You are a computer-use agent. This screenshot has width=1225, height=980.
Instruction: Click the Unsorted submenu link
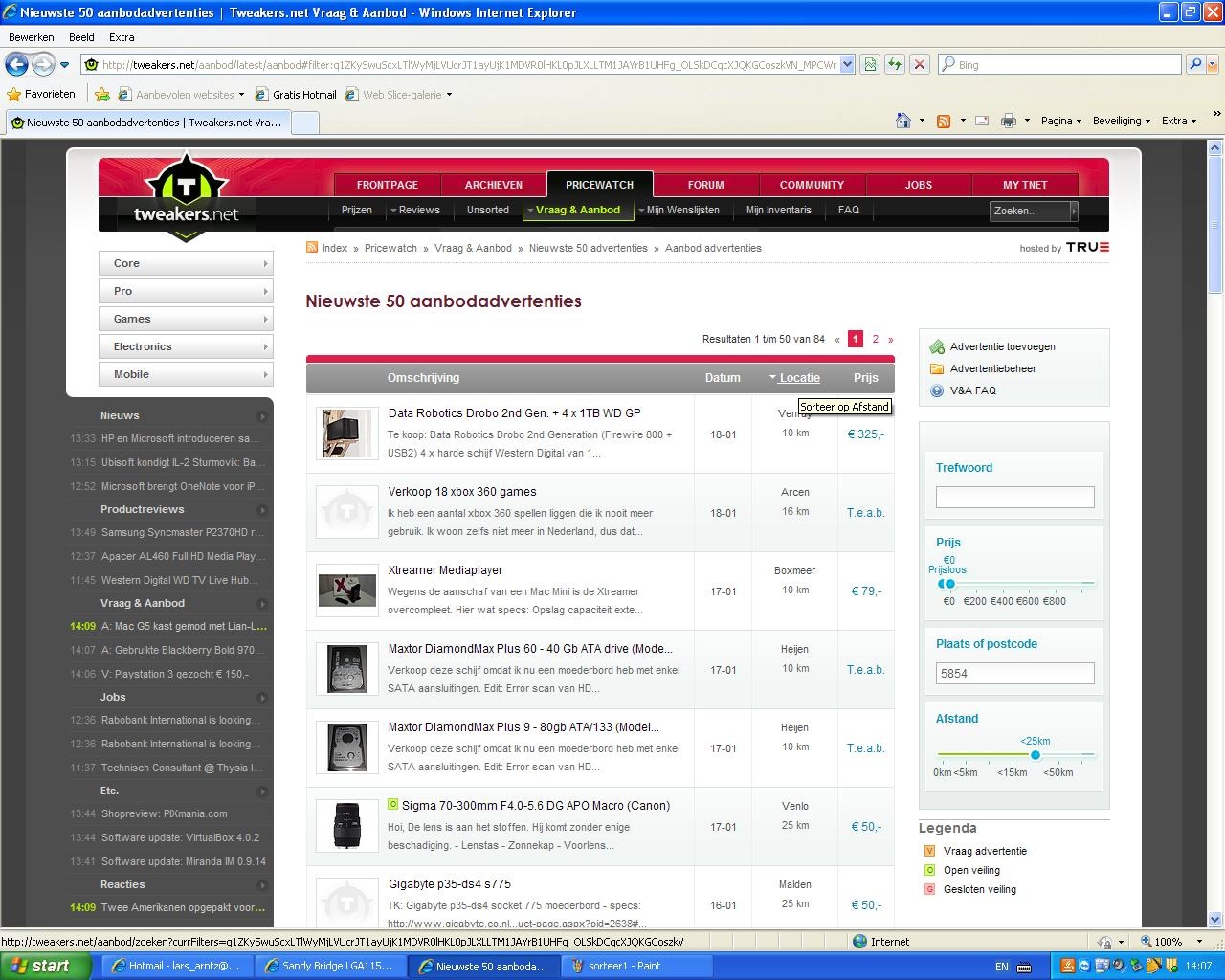click(x=488, y=210)
